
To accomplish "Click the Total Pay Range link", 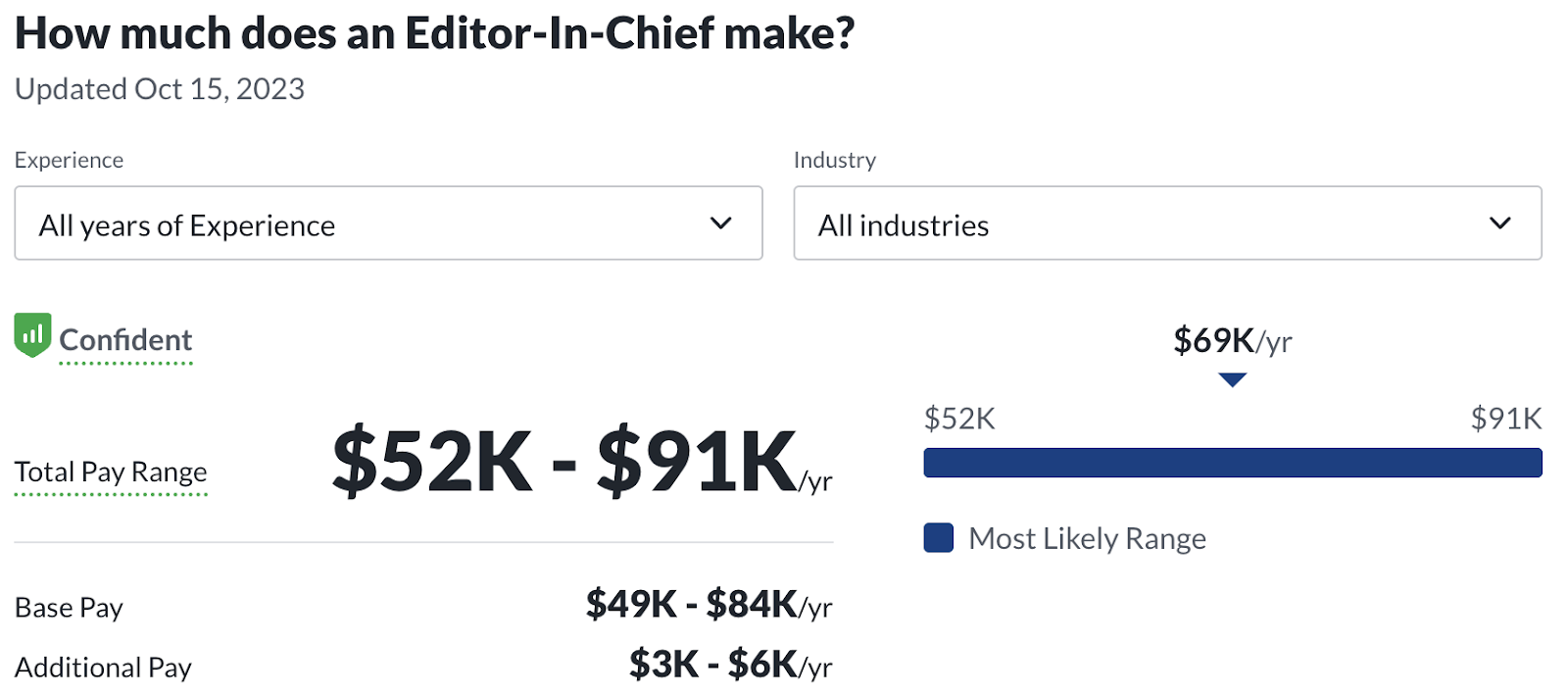I will click(111, 472).
